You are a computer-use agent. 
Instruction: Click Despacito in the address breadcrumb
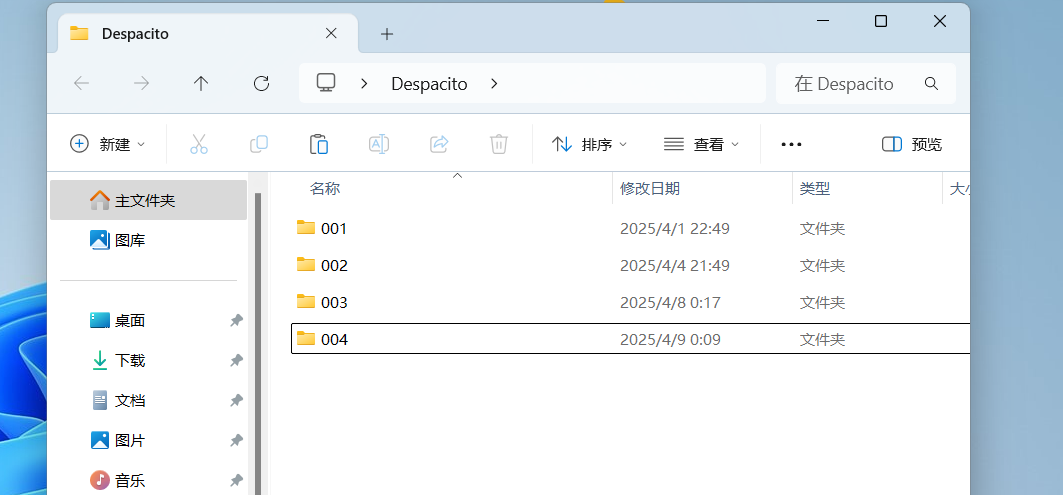[429, 84]
